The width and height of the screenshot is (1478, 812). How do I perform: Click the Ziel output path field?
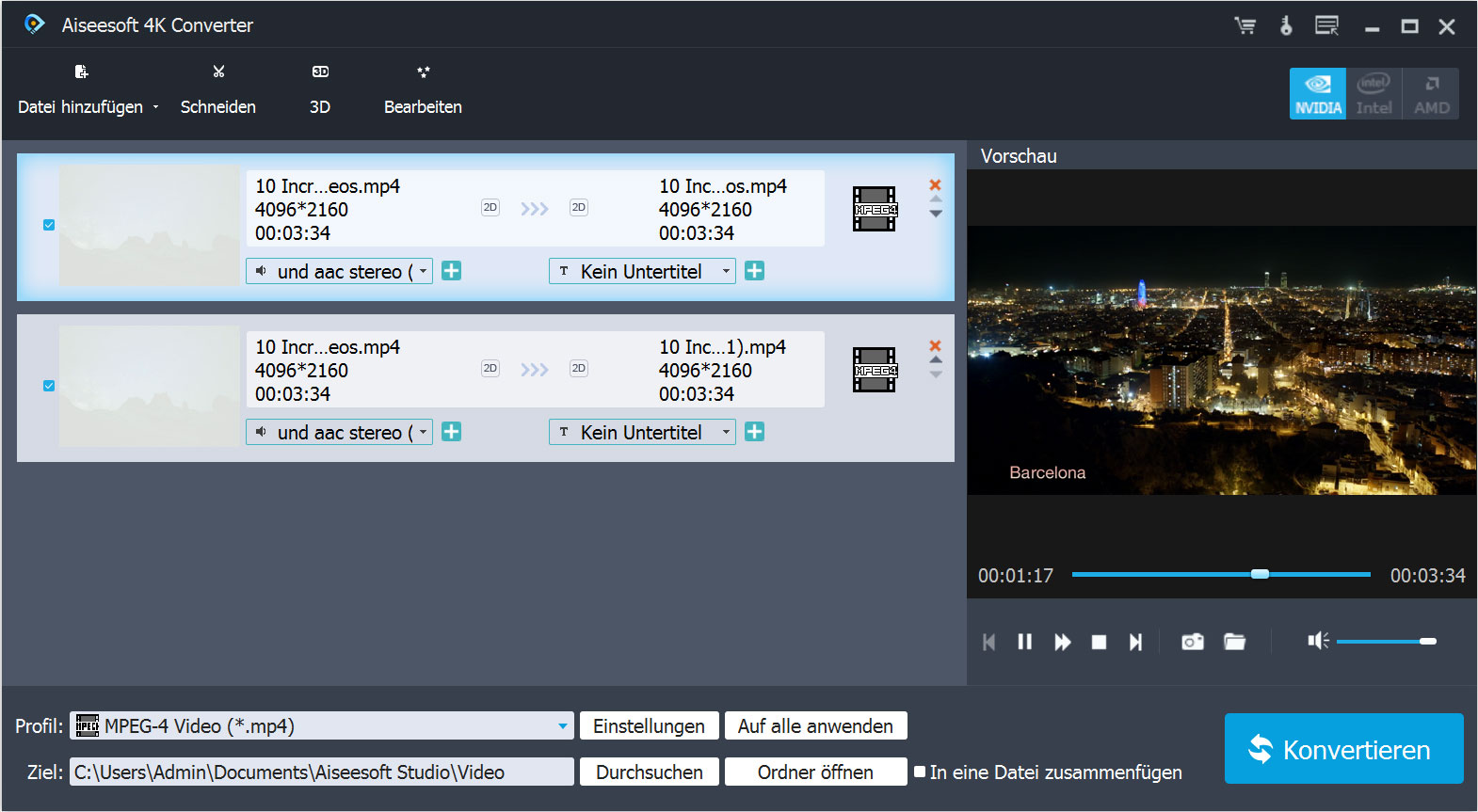[322, 772]
